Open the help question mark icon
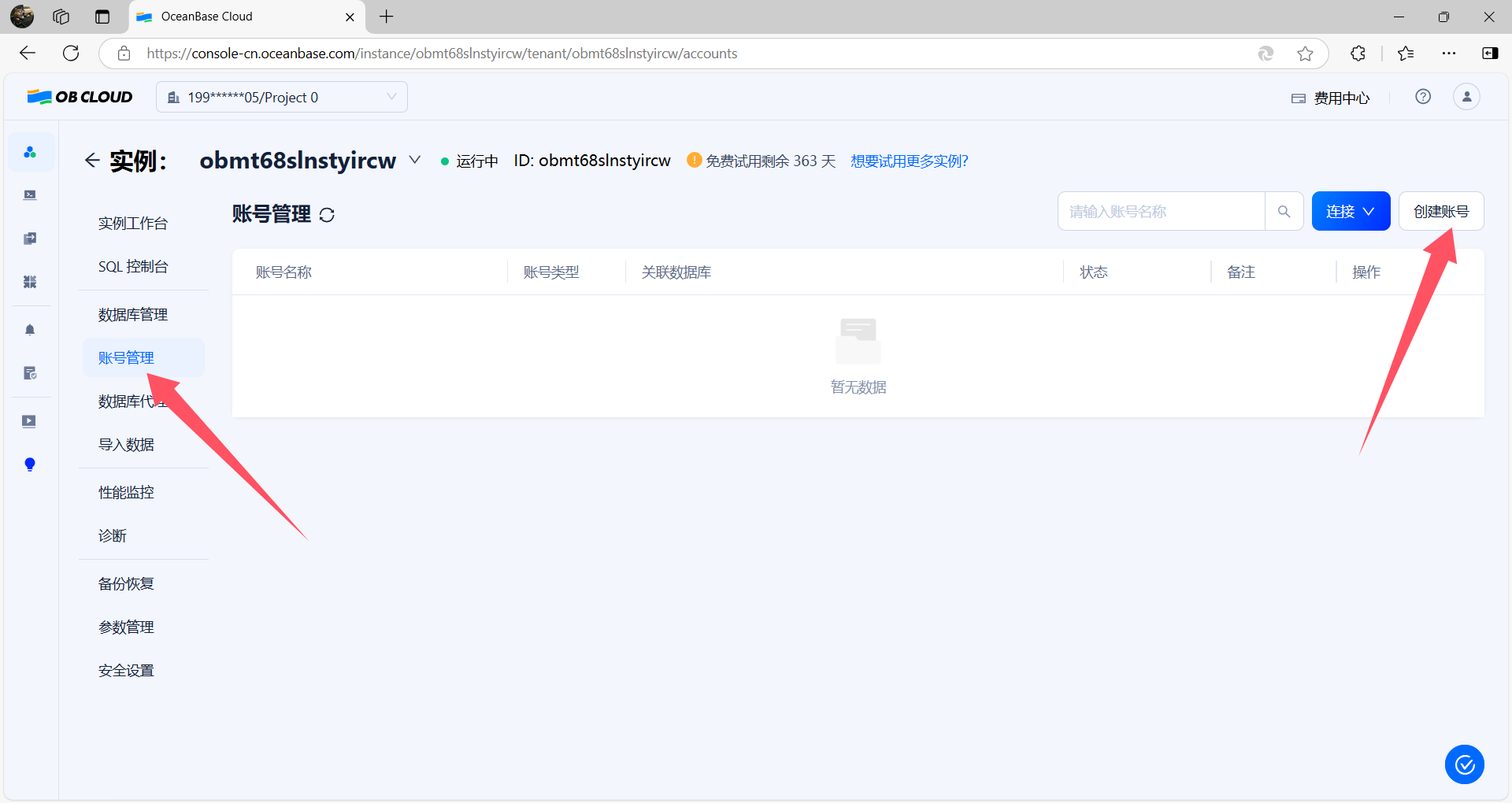The width and height of the screenshot is (1512, 803). click(1423, 97)
